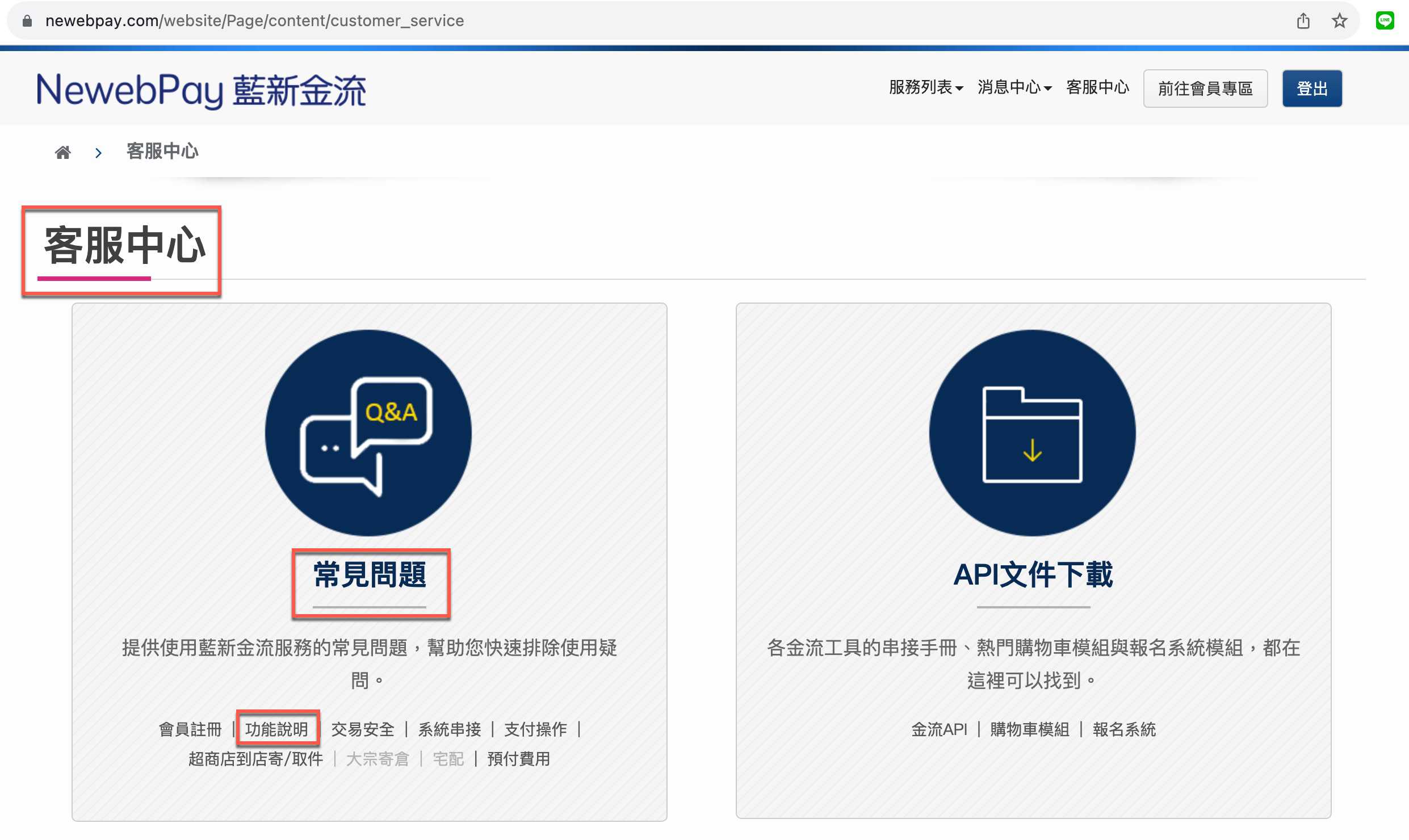Bookmark this page with the star icon
The width and height of the screenshot is (1409, 840).
coord(1340,21)
